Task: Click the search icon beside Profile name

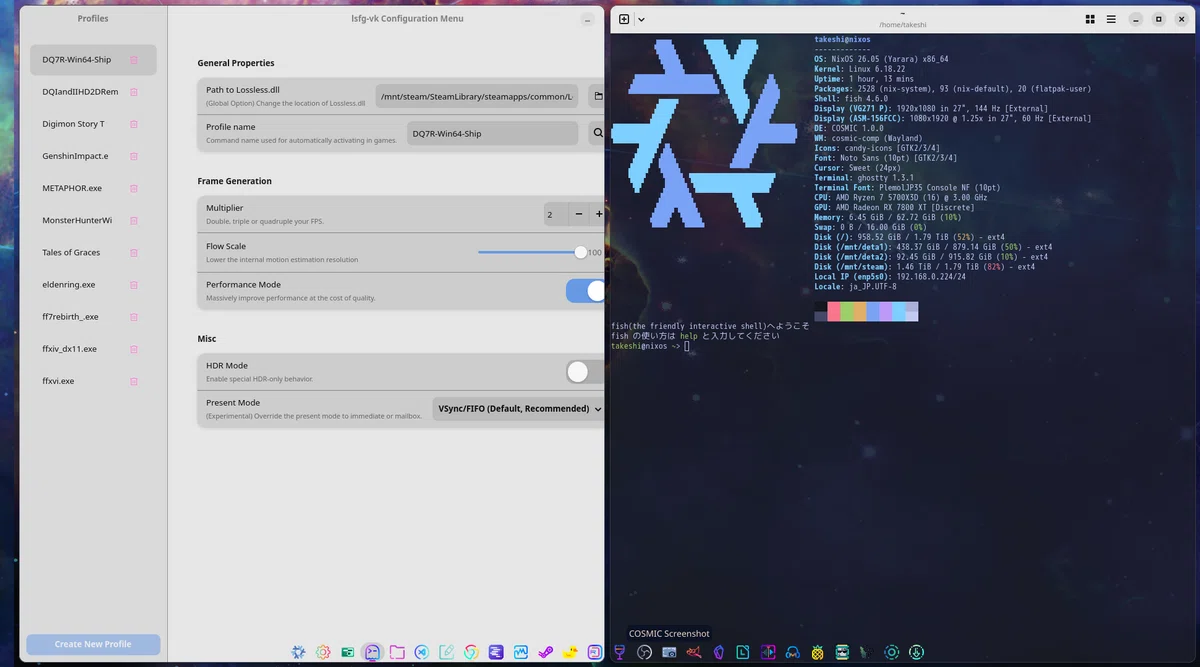Action: coord(597,133)
